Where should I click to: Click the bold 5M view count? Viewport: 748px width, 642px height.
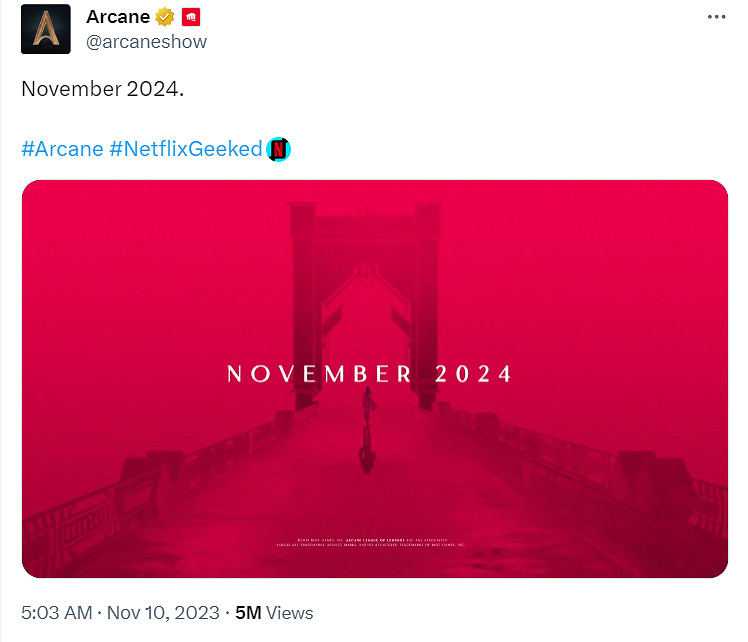pyautogui.click(x=247, y=612)
